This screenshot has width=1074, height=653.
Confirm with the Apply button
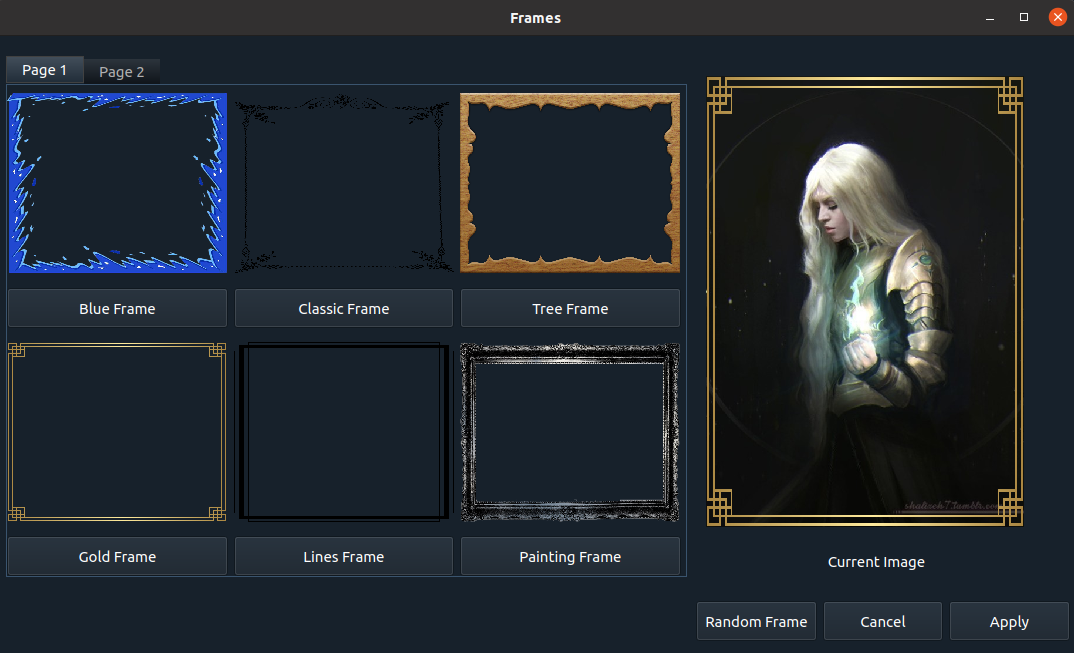1009,621
